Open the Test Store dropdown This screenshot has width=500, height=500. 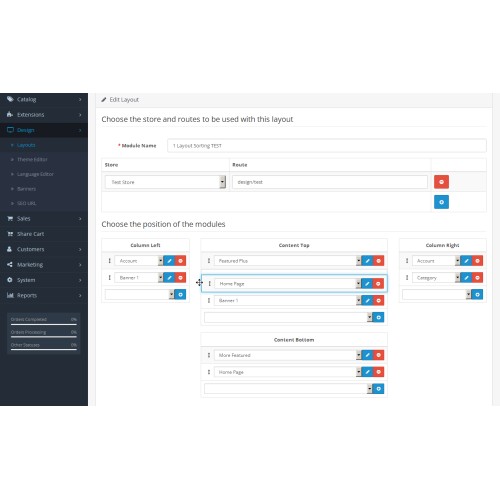coord(165,182)
